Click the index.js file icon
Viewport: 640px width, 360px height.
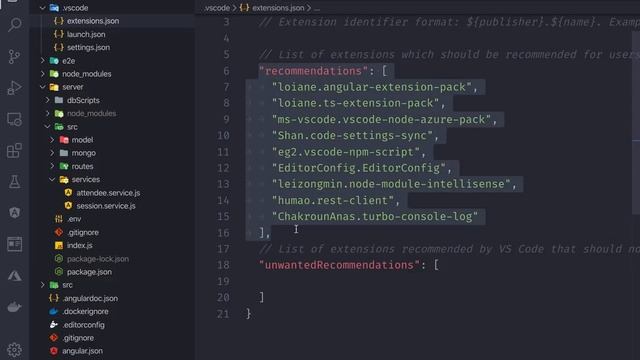pyautogui.click(x=59, y=245)
